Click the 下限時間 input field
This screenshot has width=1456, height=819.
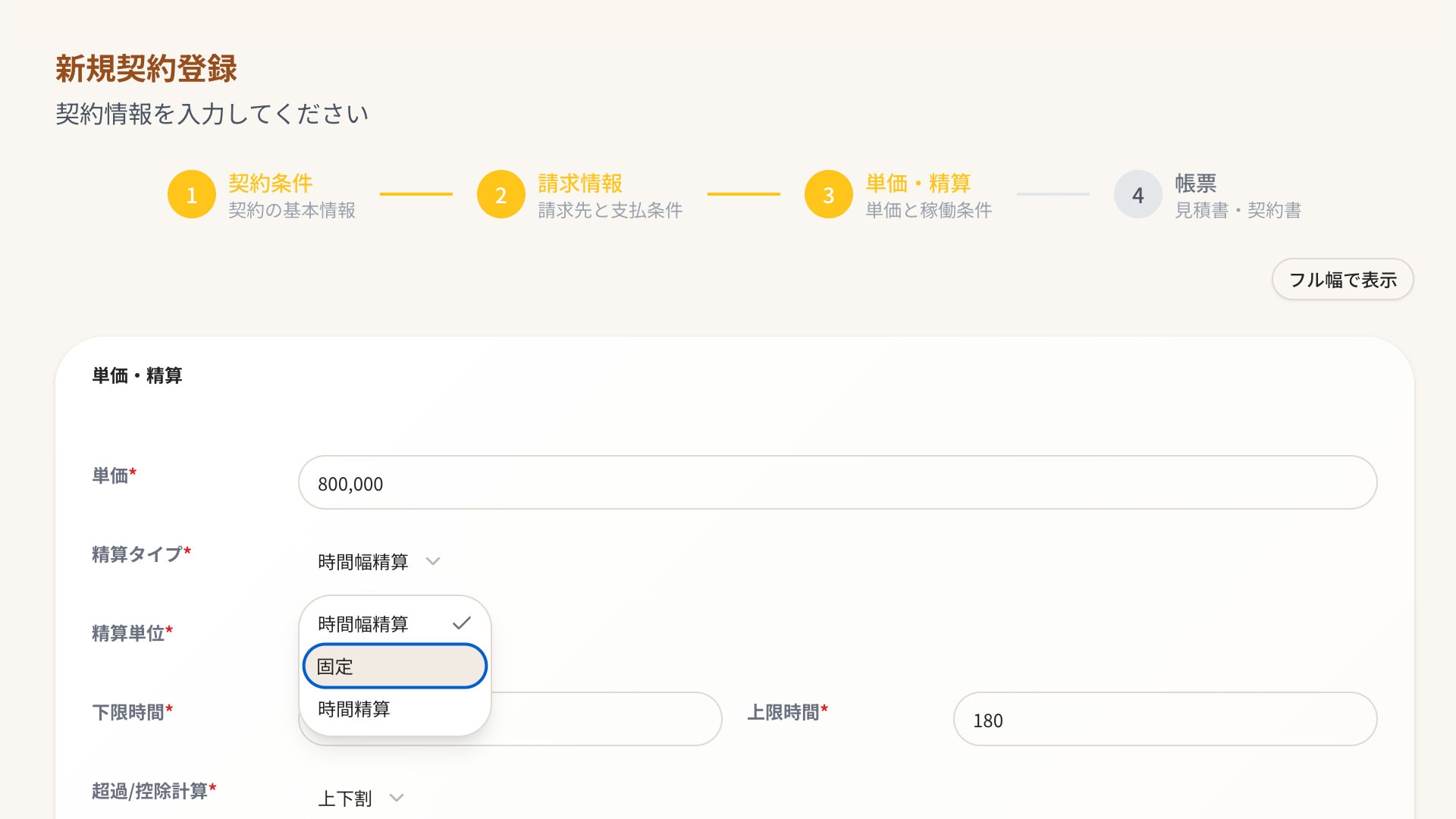(x=607, y=720)
